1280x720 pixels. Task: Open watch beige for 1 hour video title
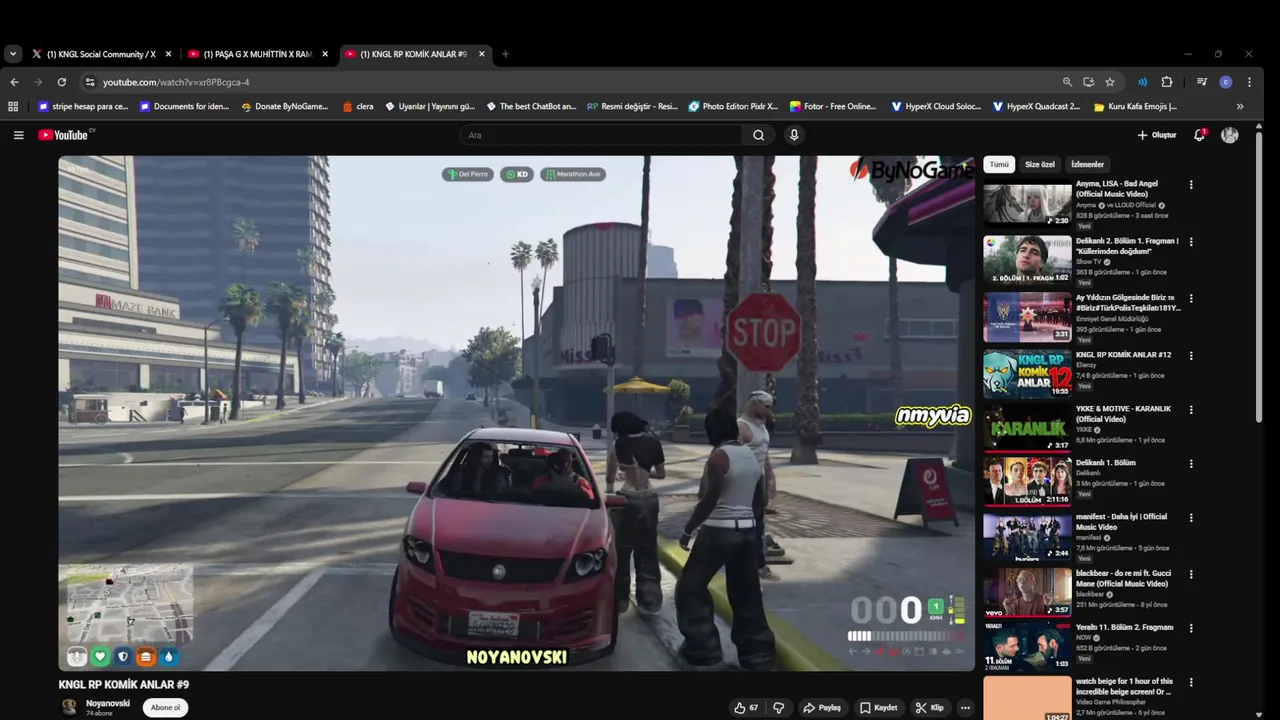[1124, 686]
